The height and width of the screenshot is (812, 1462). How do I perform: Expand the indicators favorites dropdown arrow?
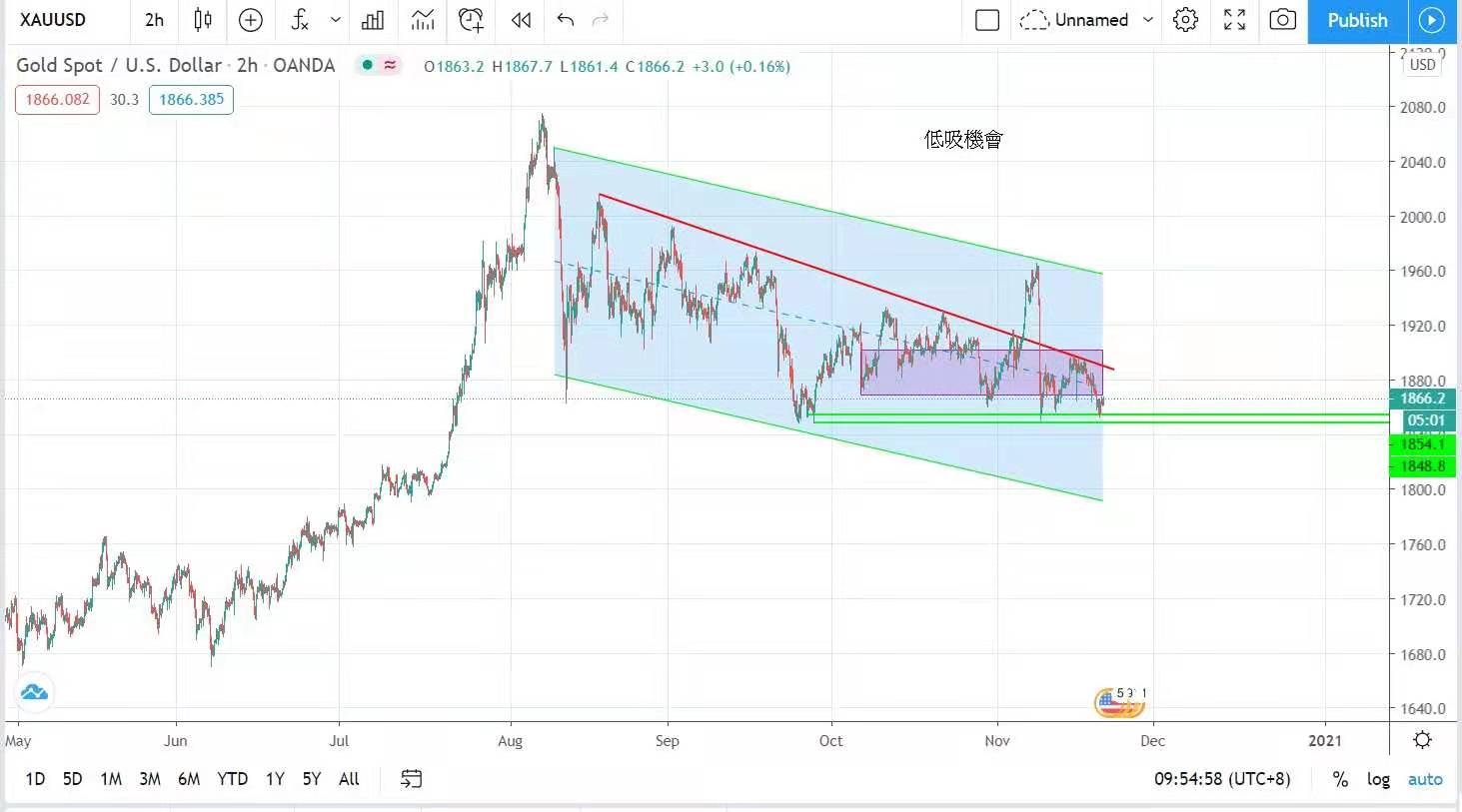click(335, 20)
